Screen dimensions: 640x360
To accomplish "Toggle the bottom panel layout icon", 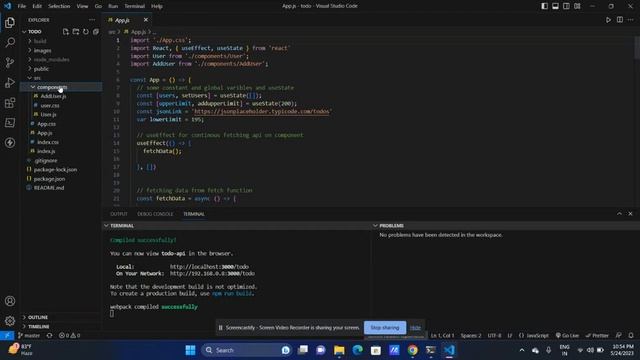I will [556, 6].
